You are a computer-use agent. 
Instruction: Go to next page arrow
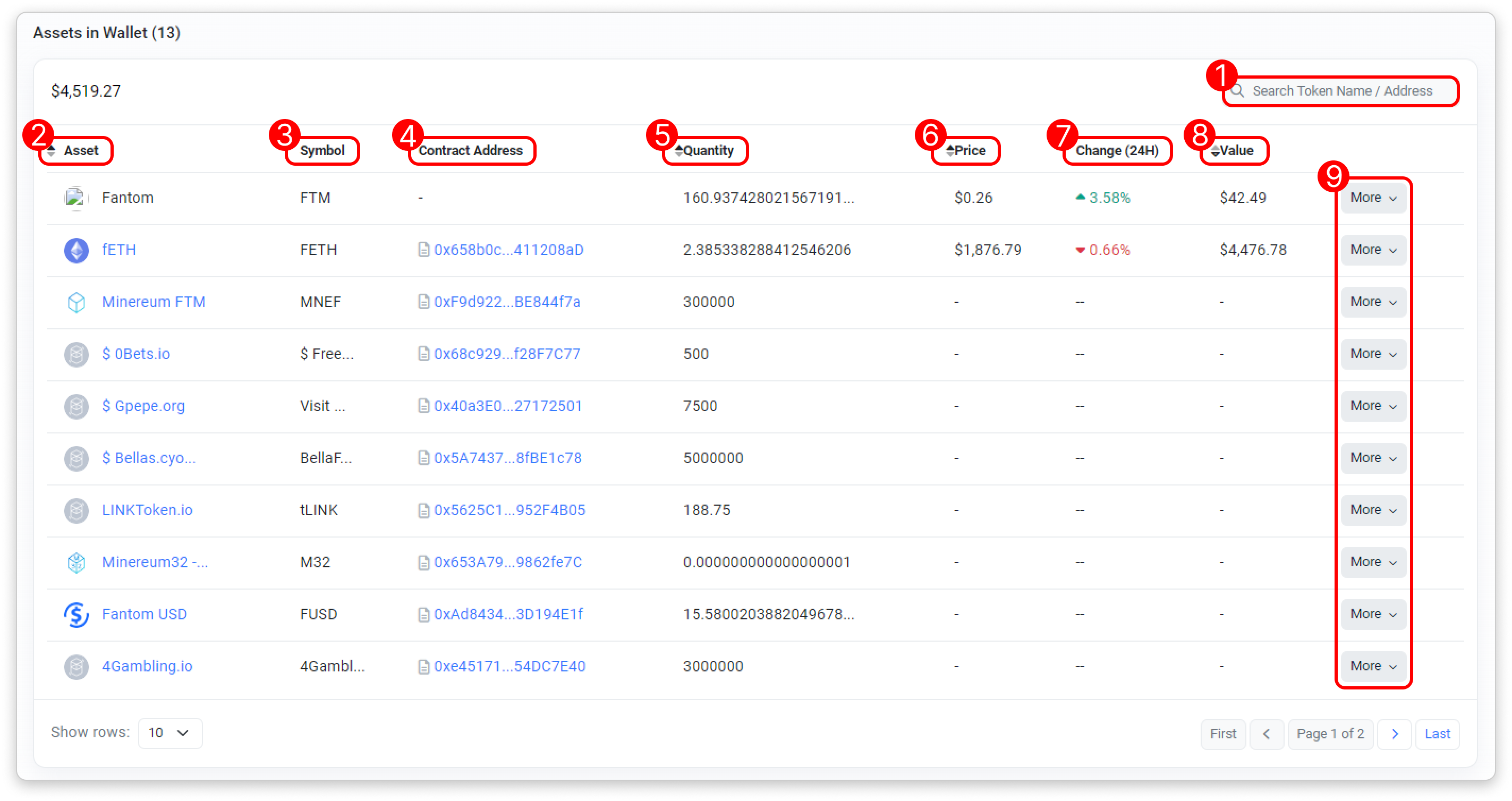coord(1395,734)
